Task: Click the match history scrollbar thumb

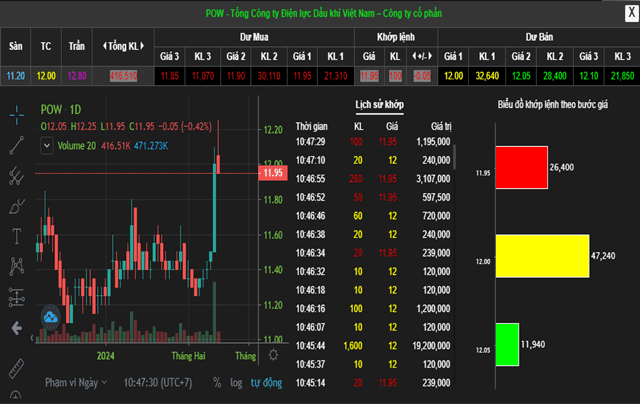Action: pos(454,157)
